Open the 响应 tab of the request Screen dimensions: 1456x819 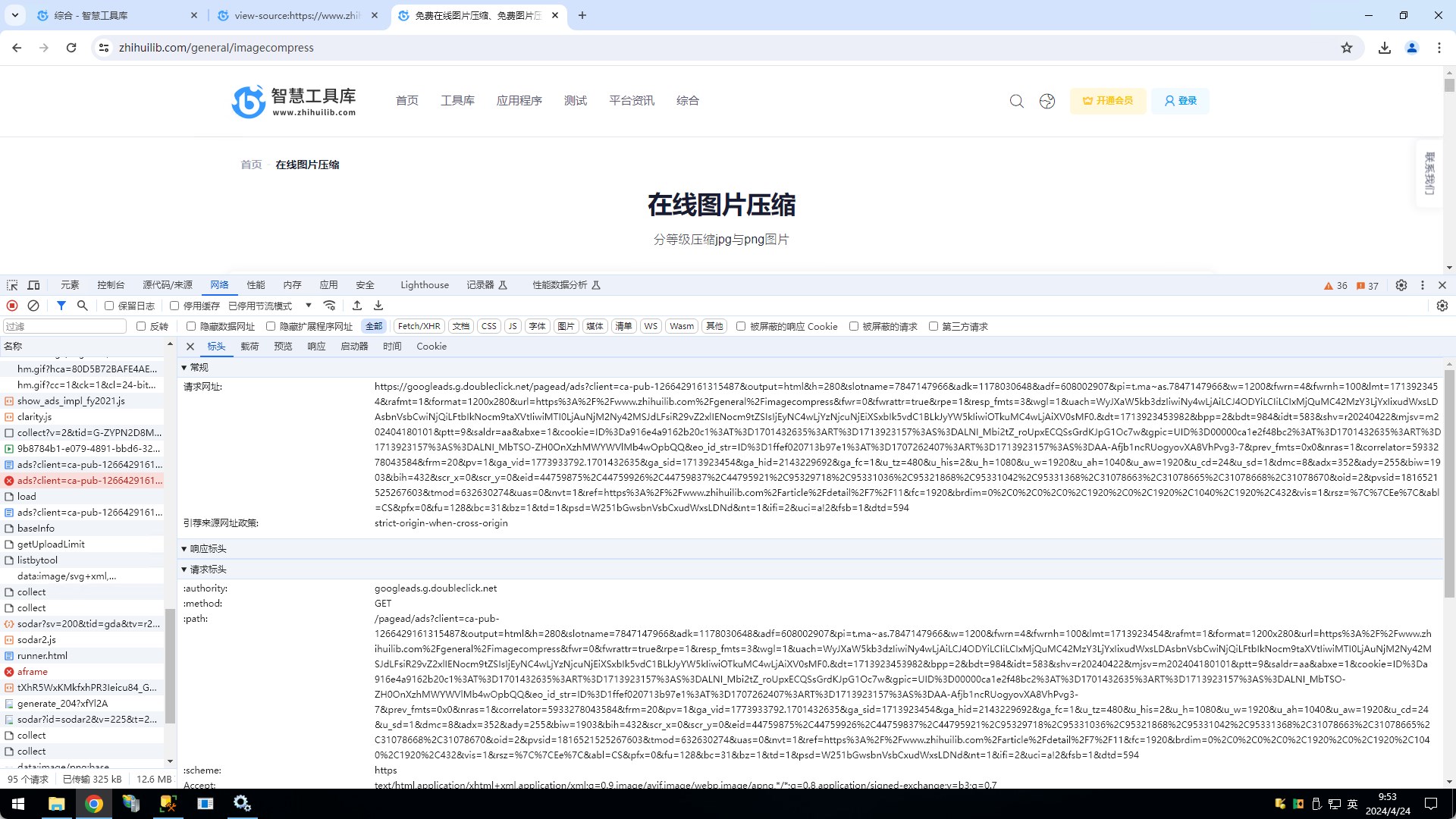[x=316, y=347]
